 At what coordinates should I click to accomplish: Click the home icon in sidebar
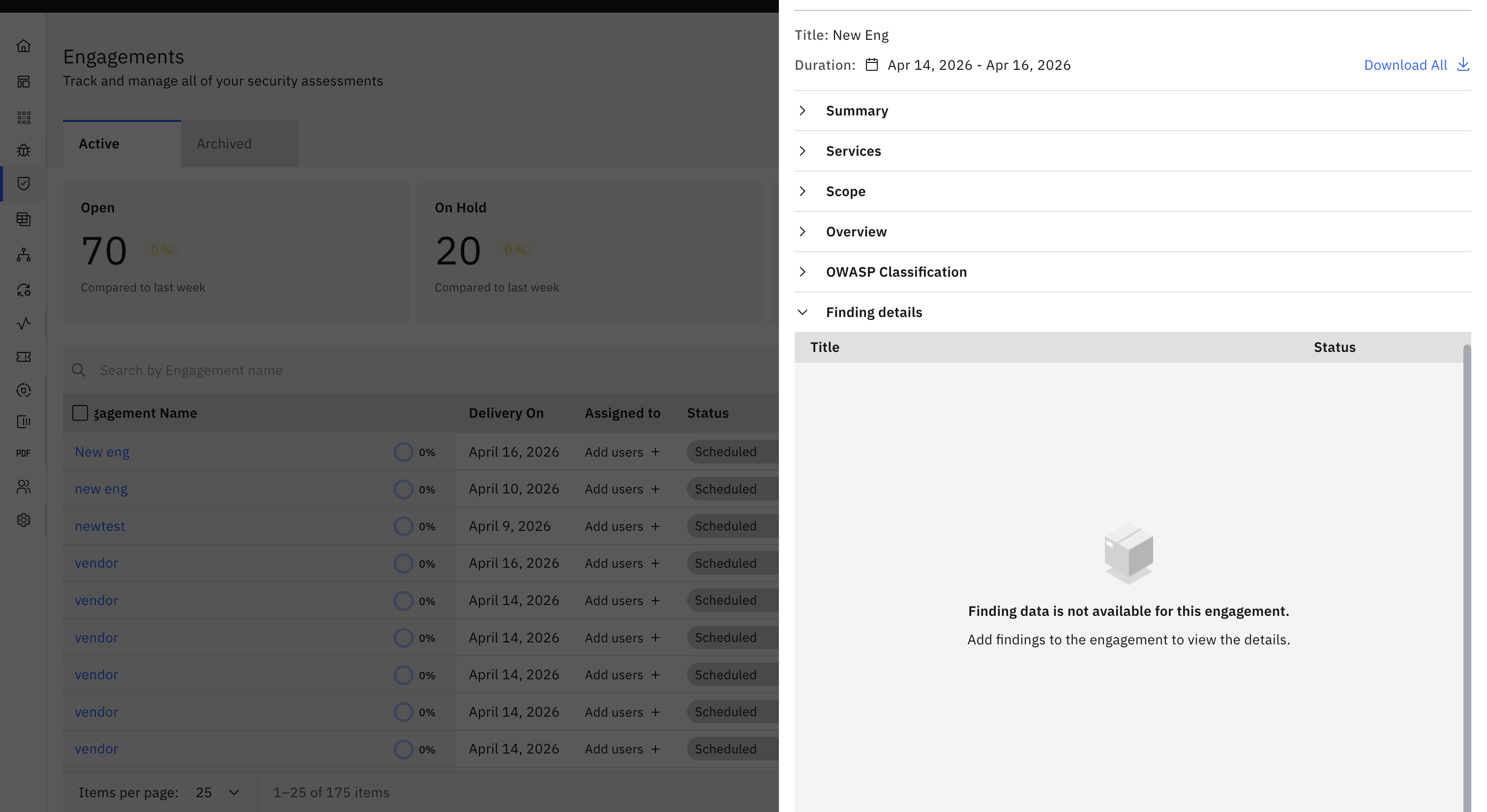(24, 46)
